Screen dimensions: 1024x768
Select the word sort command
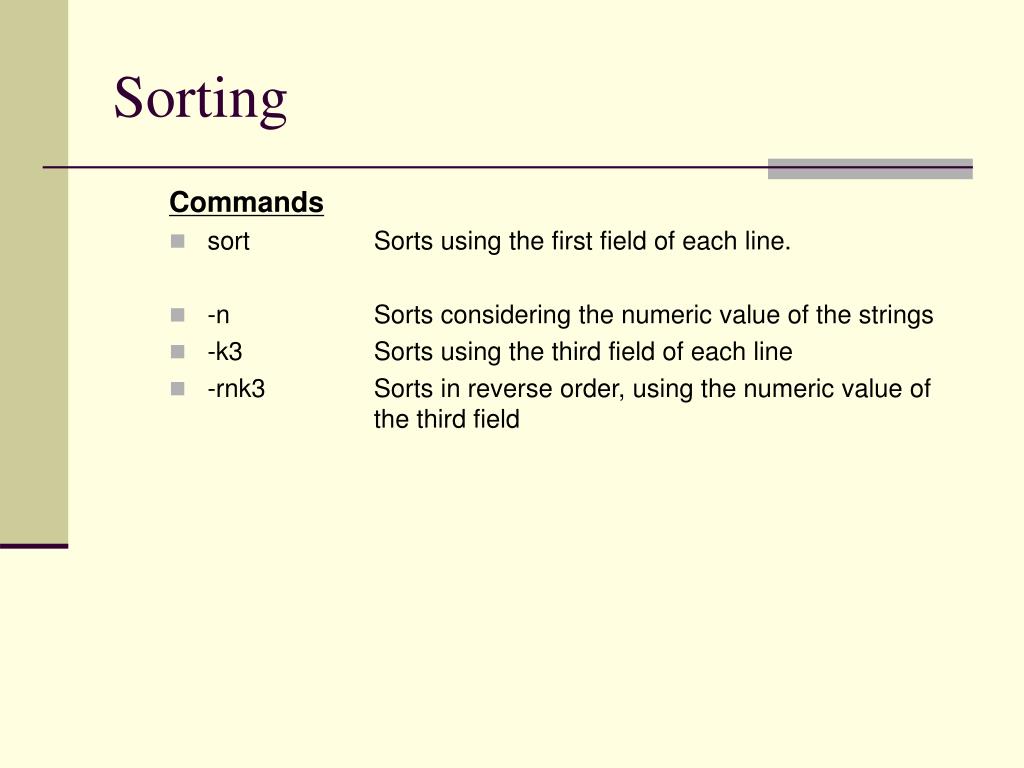click(229, 242)
